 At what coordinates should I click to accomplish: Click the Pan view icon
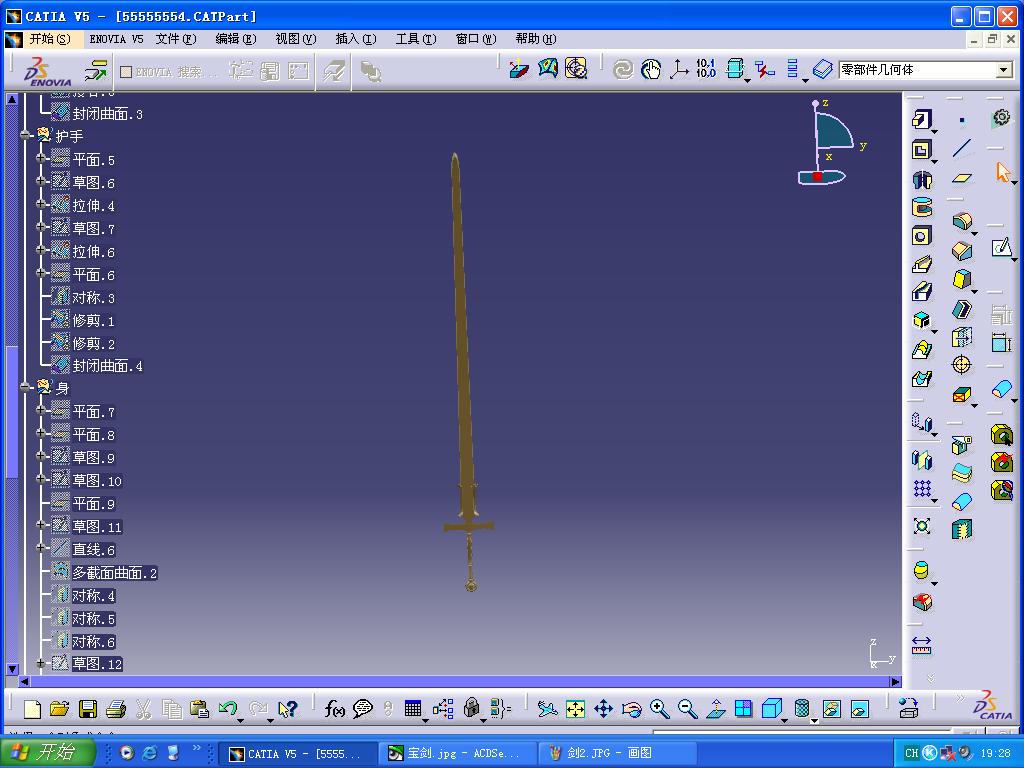tap(603, 709)
